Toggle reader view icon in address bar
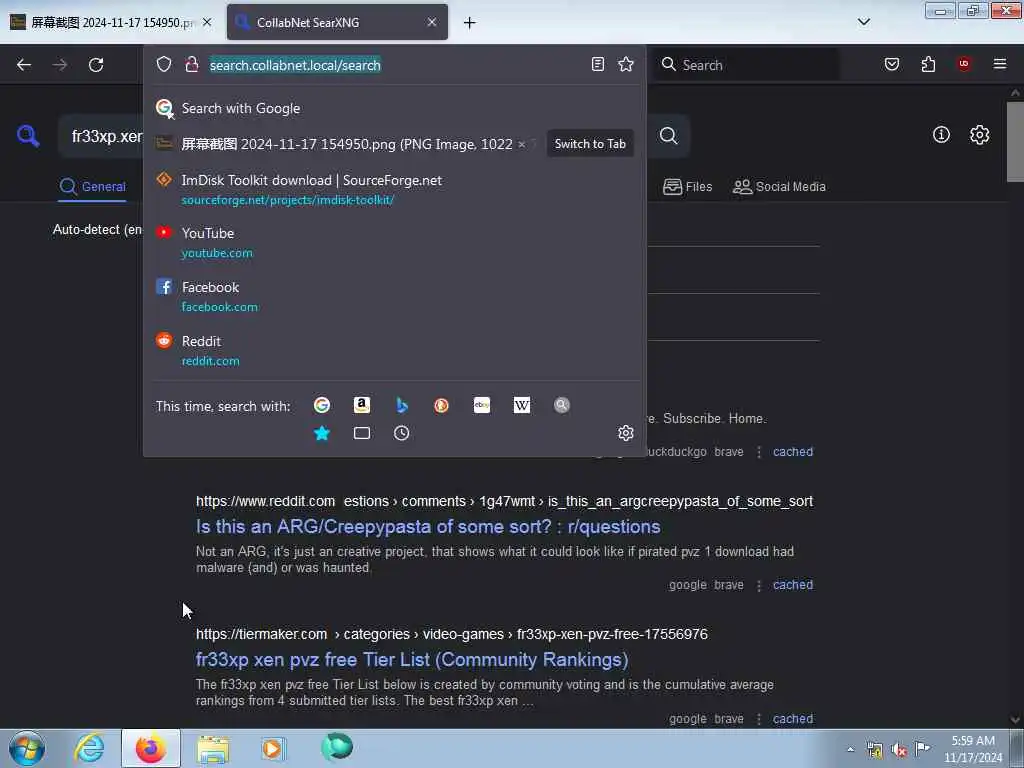The image size is (1024, 768). coord(598,64)
